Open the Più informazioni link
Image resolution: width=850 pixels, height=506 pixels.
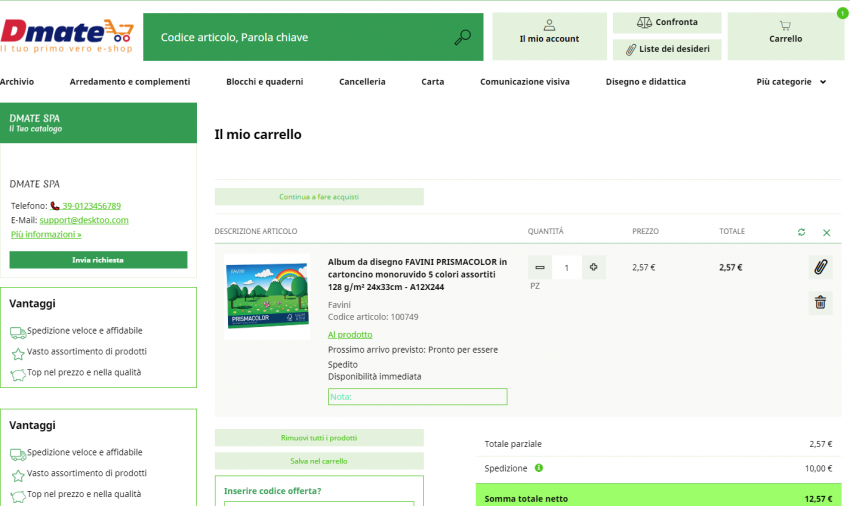46,234
